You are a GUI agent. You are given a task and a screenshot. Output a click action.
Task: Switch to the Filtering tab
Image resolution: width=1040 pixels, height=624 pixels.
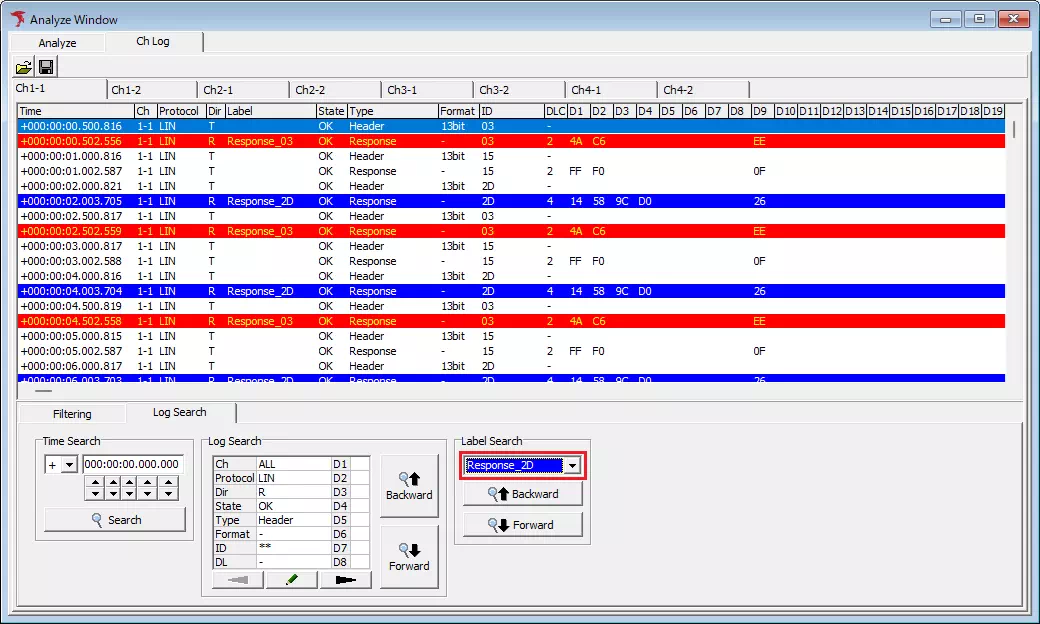point(71,414)
